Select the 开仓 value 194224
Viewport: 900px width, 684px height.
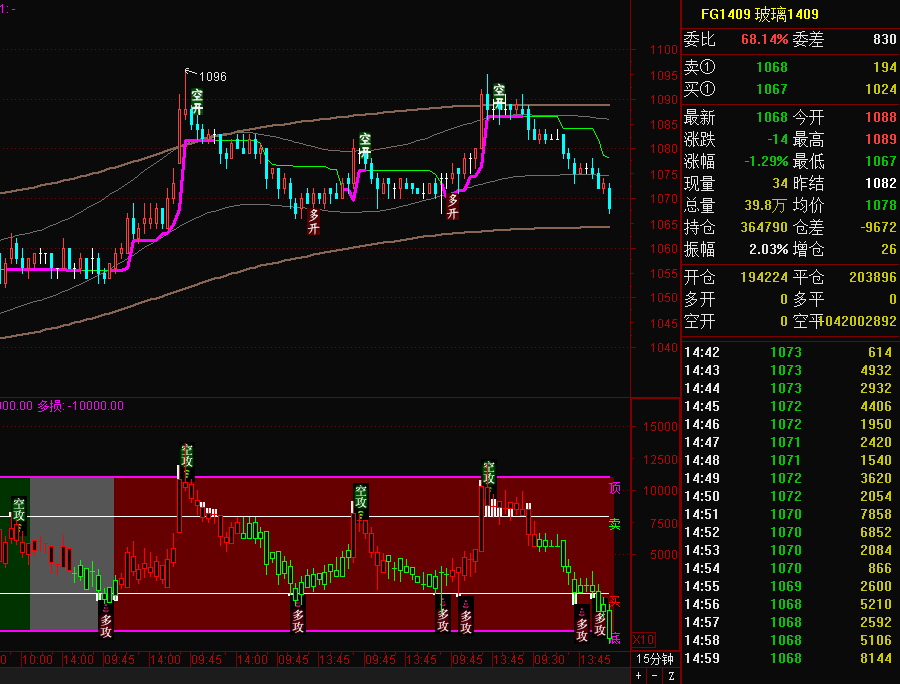[764, 277]
